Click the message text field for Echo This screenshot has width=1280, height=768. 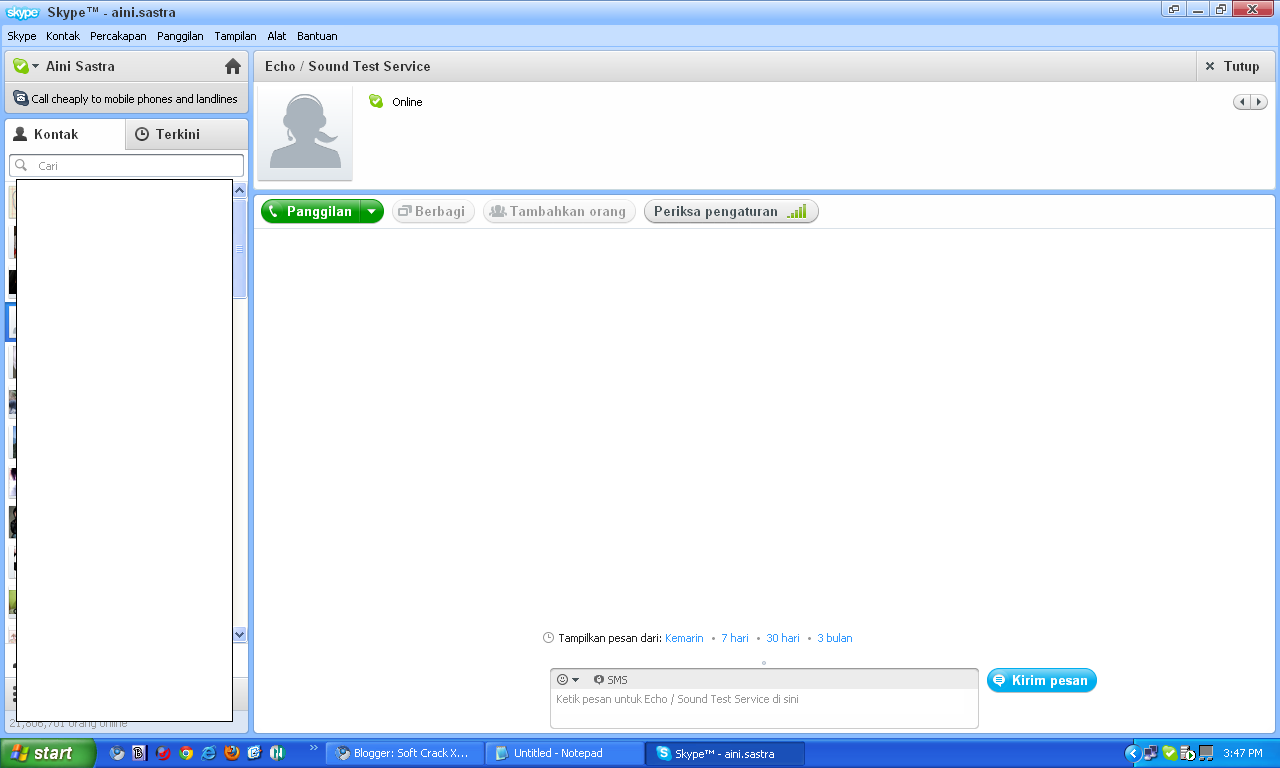coord(764,708)
